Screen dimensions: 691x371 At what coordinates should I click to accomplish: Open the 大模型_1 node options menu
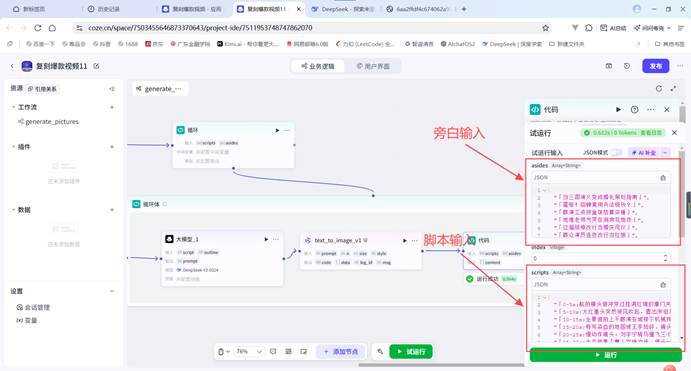pyautogui.click(x=276, y=239)
